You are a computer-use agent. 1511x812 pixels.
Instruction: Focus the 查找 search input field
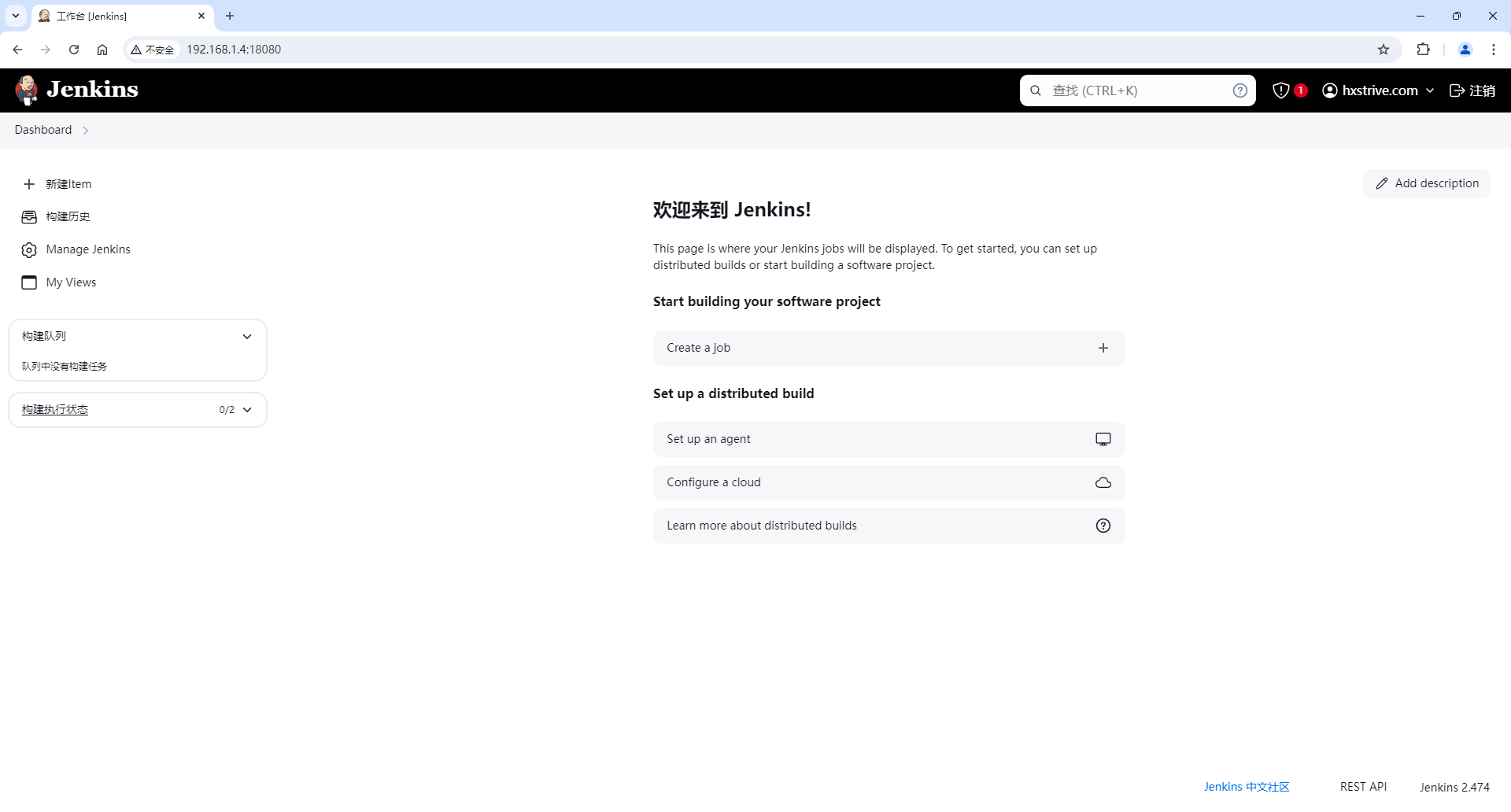pyautogui.click(x=1137, y=90)
